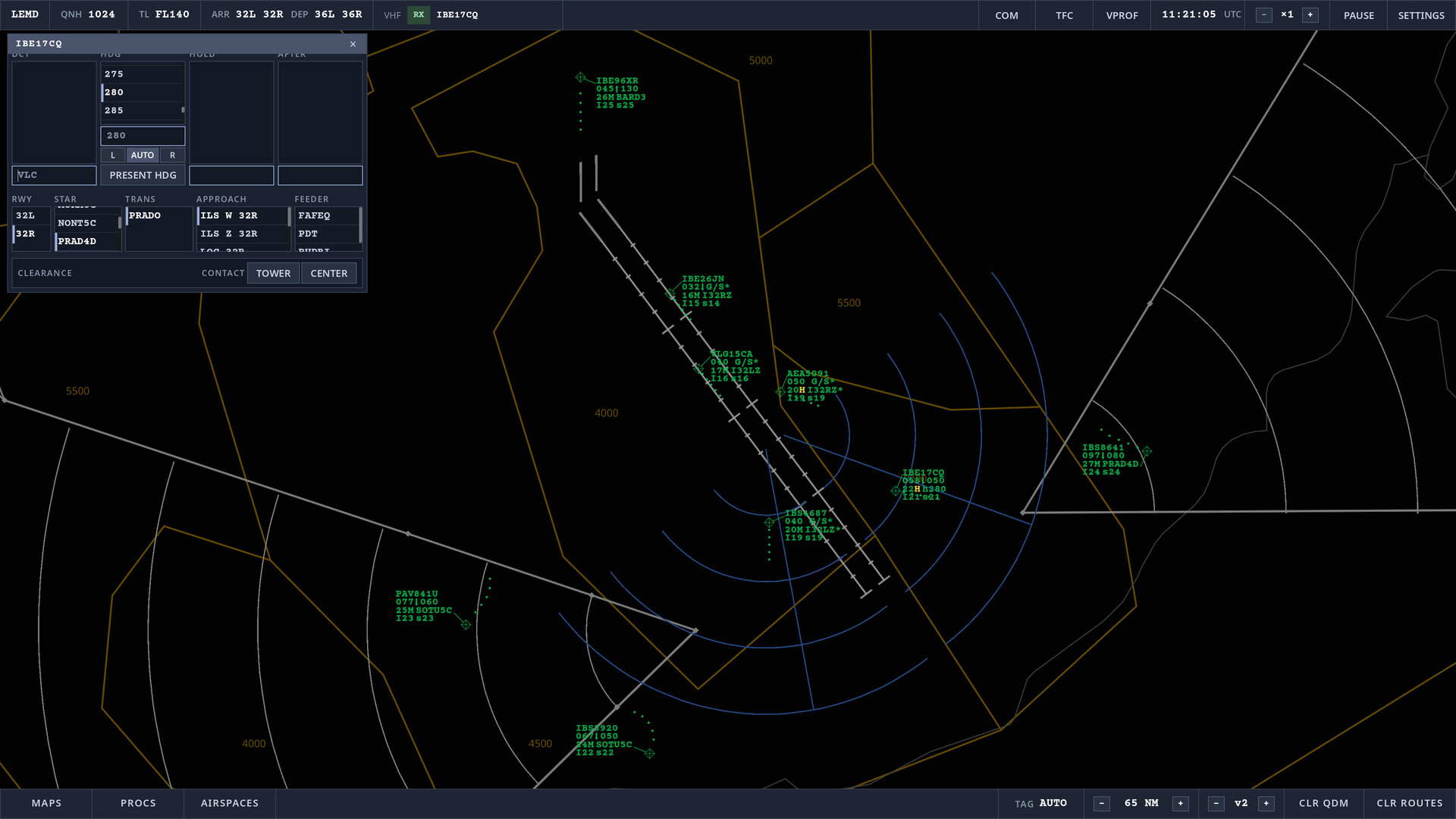The width and height of the screenshot is (1456, 819).
Task: Click the DCT input field showing VLC
Action: (x=54, y=175)
